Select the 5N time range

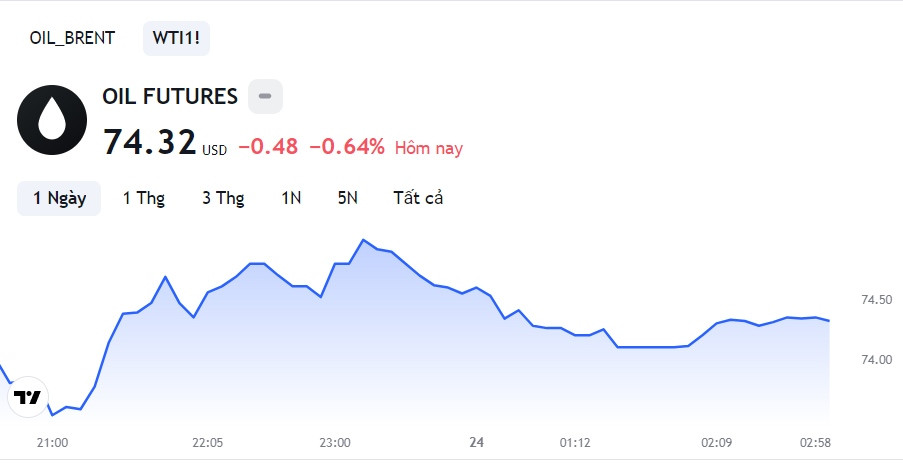(x=347, y=198)
